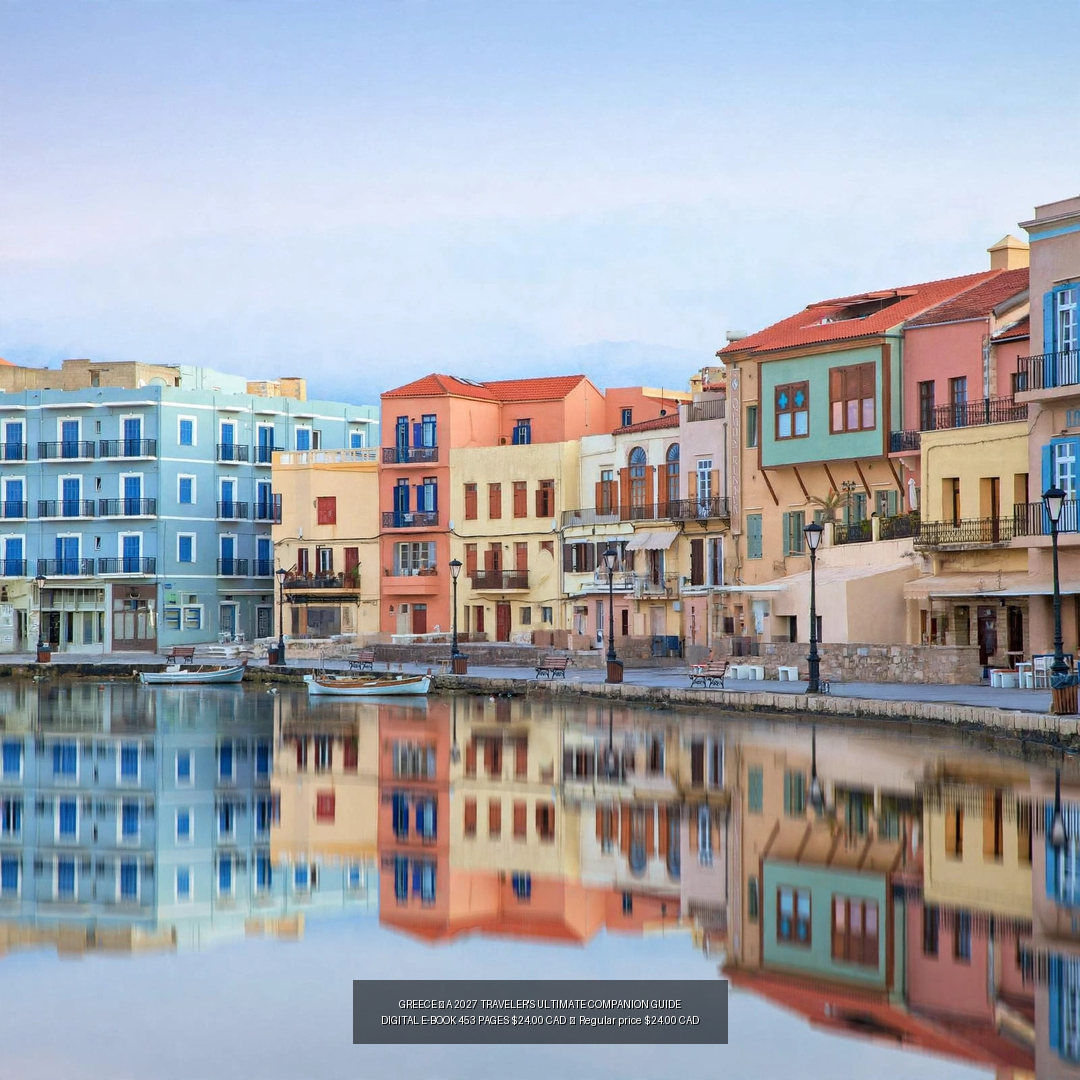Click the 'DIGITAL E-BOOK 453 PAGES' text
Screen dimensions: 1080x1080
pyautogui.click(x=445, y=1020)
